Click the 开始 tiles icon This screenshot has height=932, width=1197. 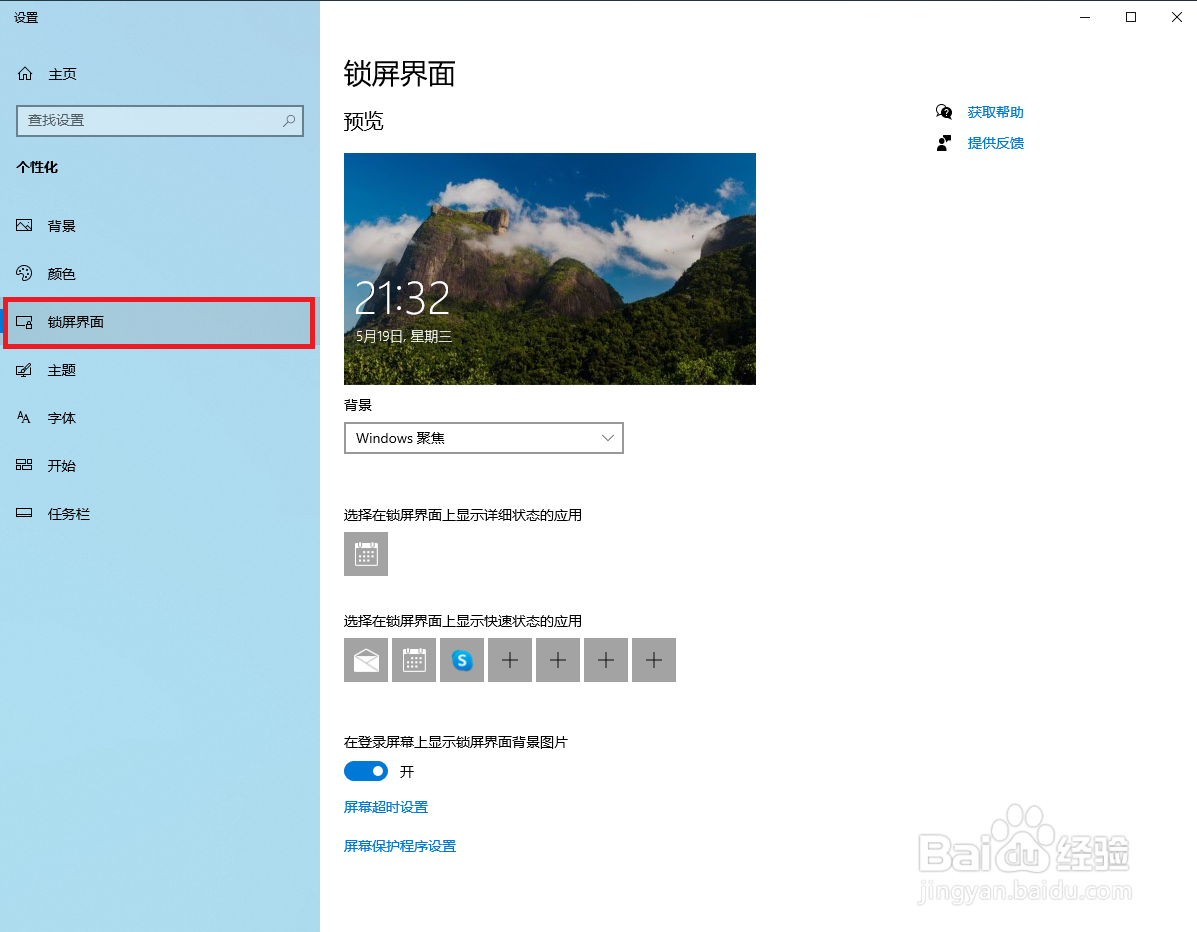[24, 465]
